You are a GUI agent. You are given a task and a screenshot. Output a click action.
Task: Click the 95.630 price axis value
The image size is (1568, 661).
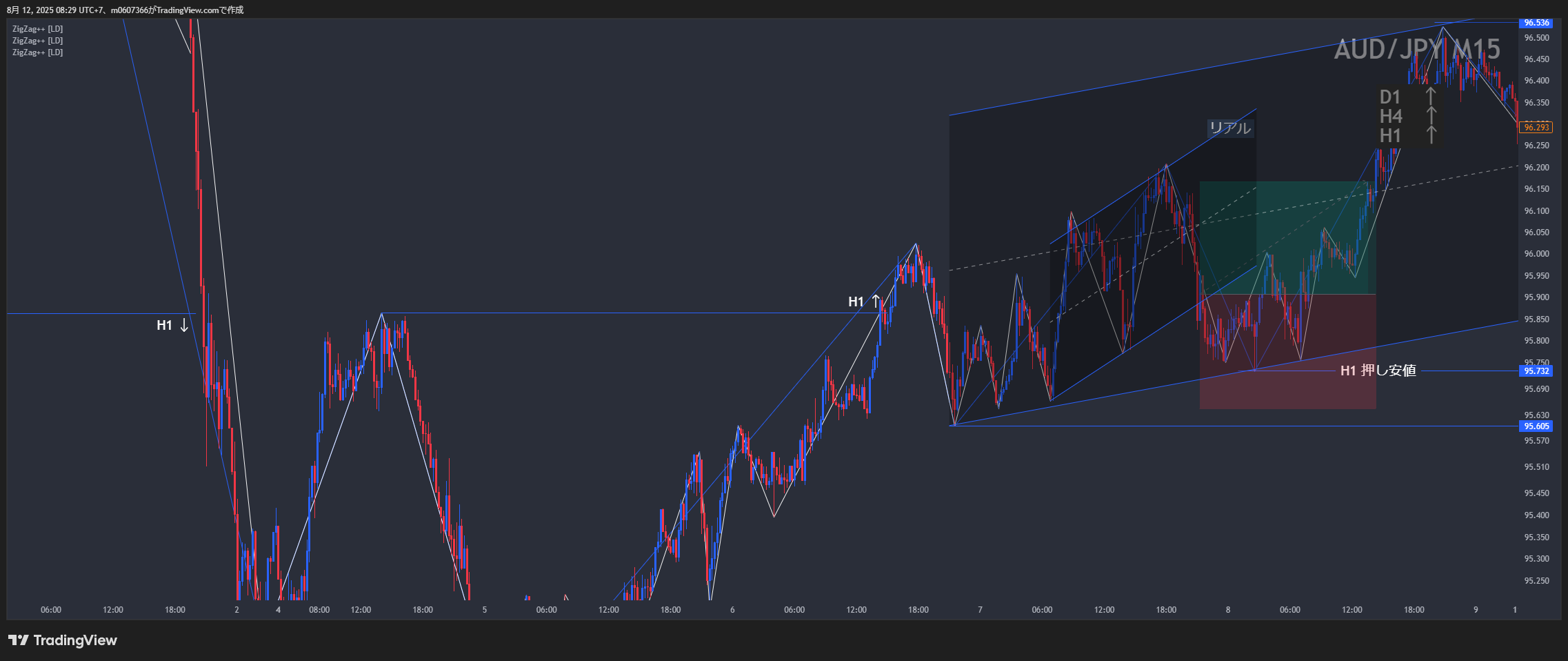(x=1536, y=415)
